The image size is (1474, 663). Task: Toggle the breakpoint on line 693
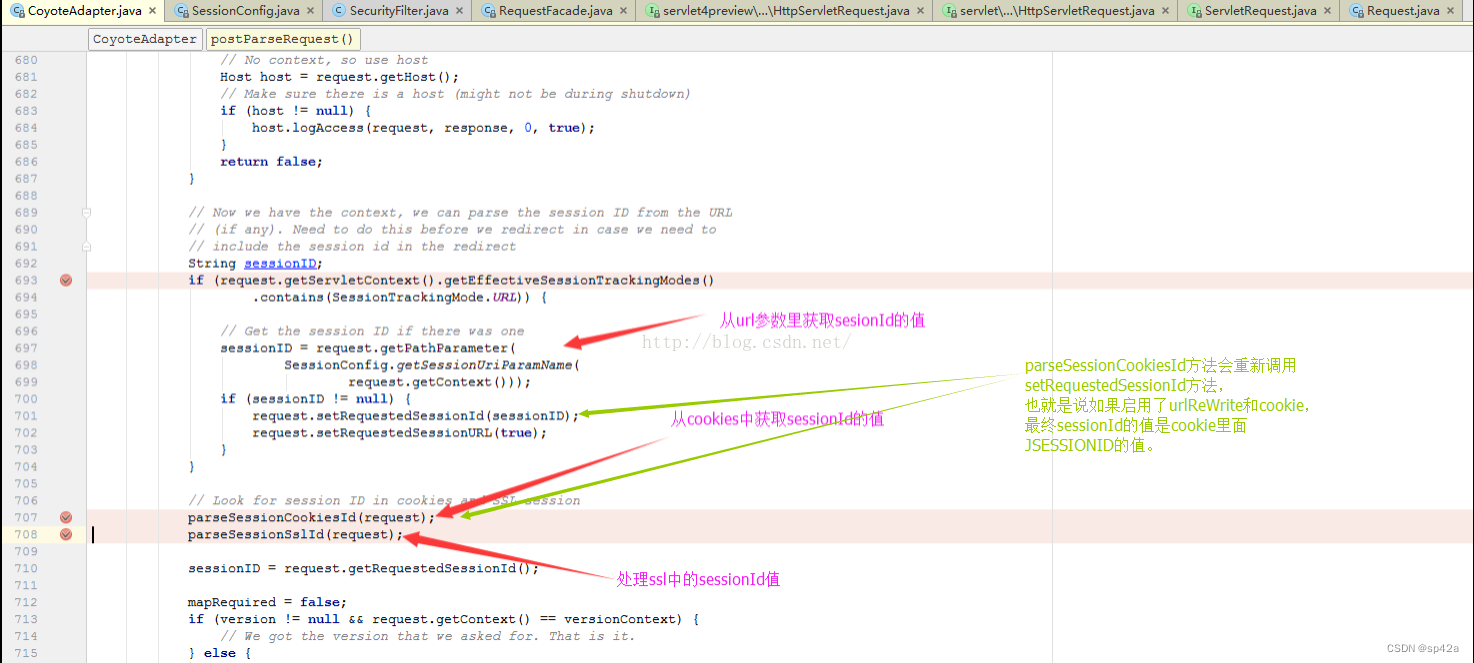tap(66, 280)
